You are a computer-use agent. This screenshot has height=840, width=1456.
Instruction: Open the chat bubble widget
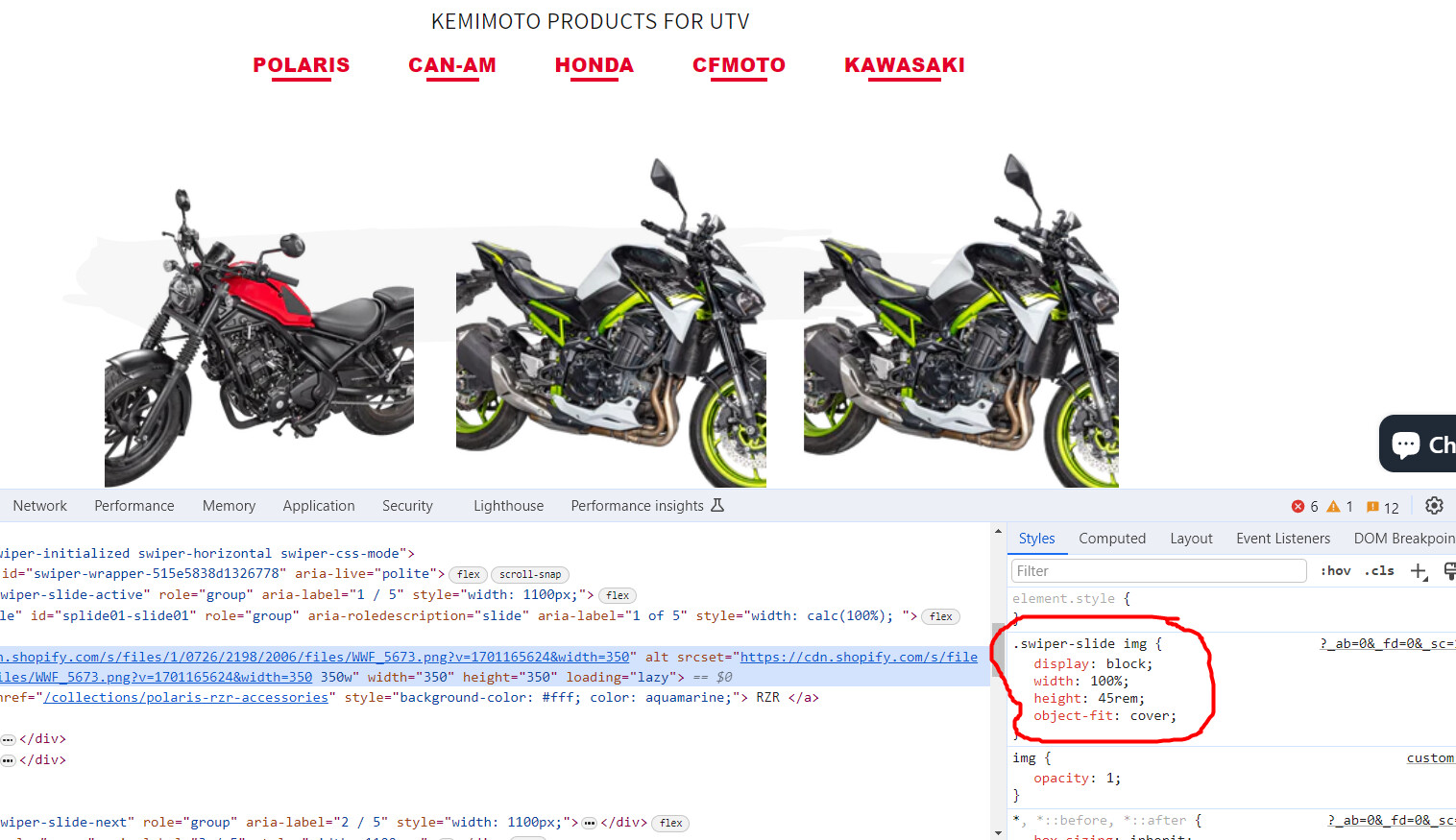(1420, 444)
